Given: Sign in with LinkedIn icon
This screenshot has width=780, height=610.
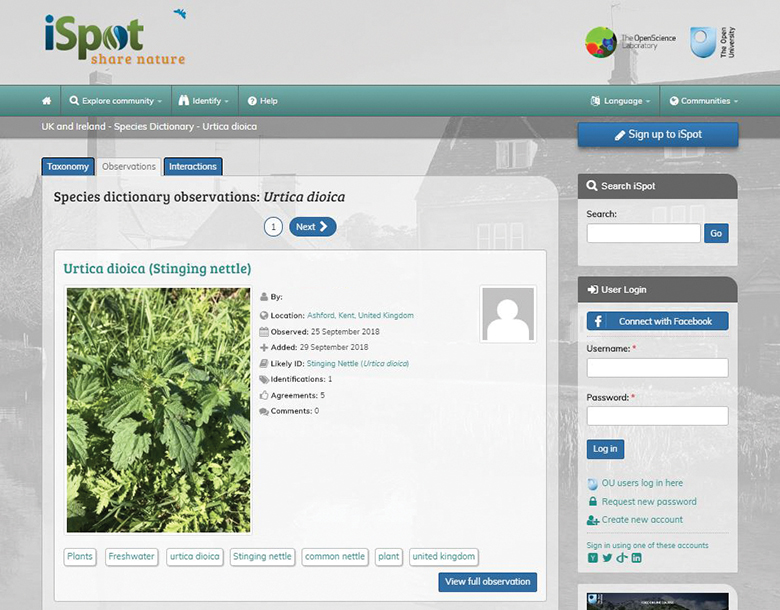Looking at the screenshot, I should point(637,558).
